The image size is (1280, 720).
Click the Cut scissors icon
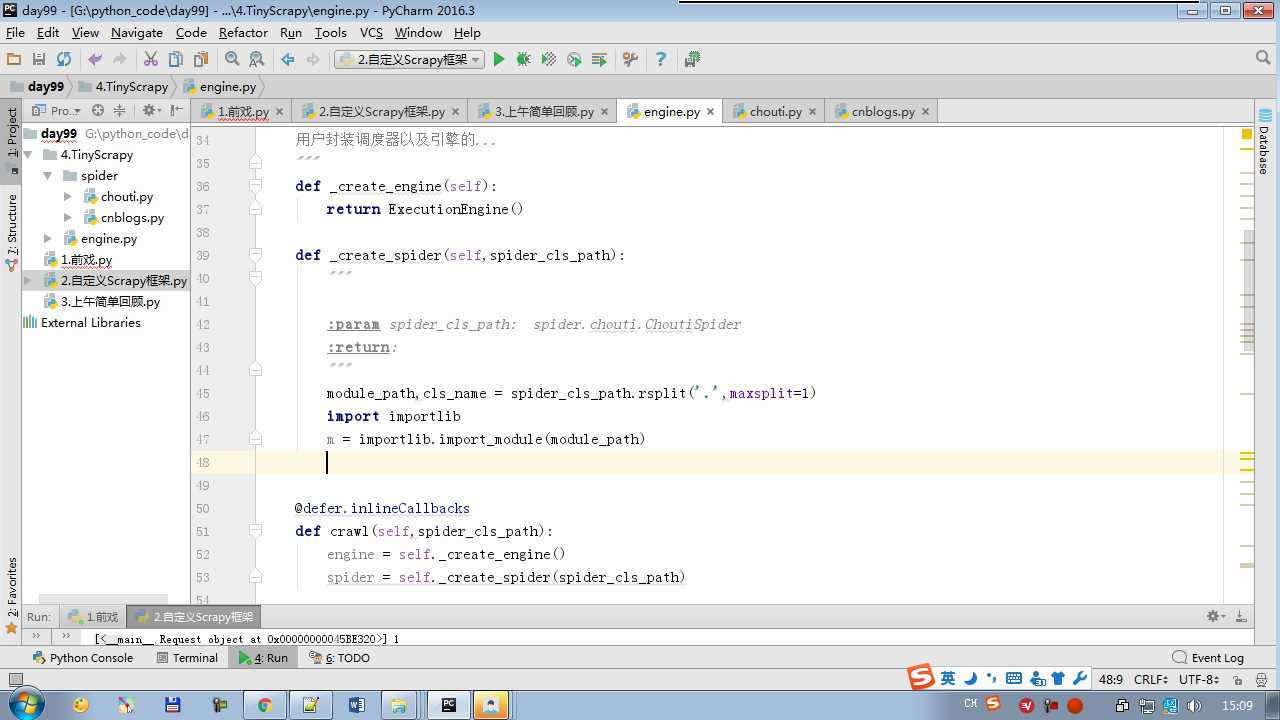[151, 60]
